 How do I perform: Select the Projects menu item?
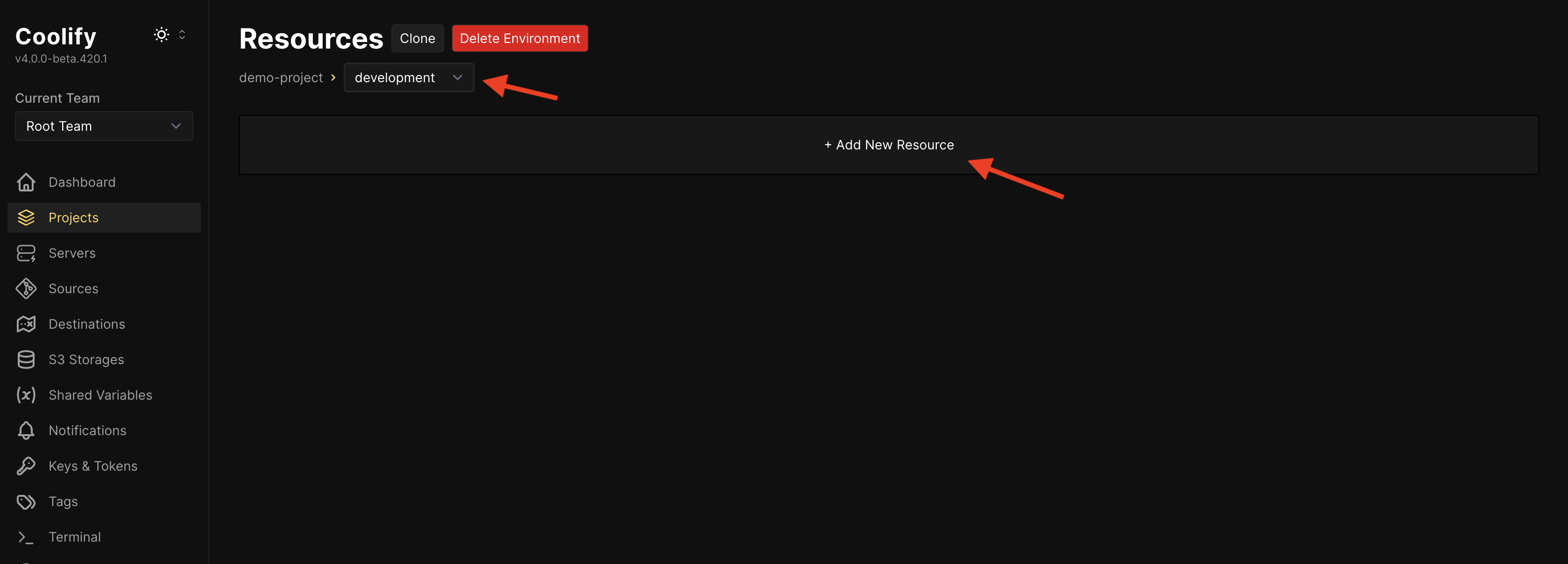tap(104, 217)
